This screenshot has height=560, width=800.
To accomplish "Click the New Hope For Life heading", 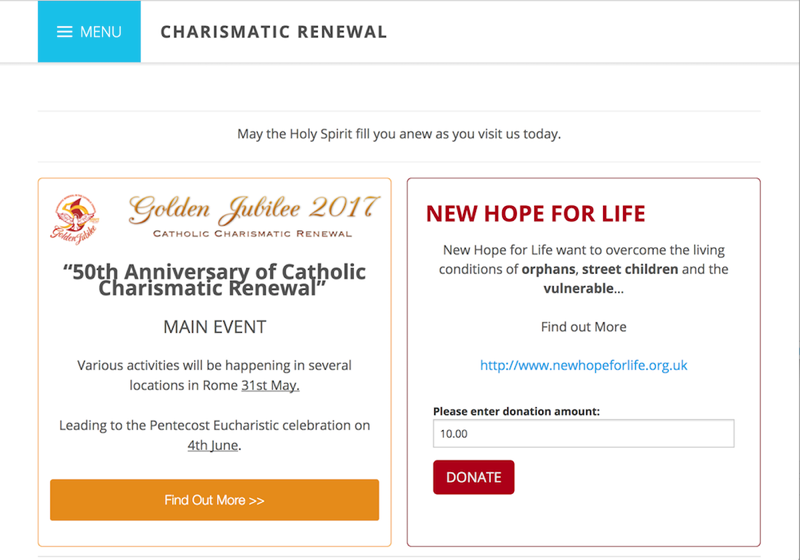I will coord(536,214).
